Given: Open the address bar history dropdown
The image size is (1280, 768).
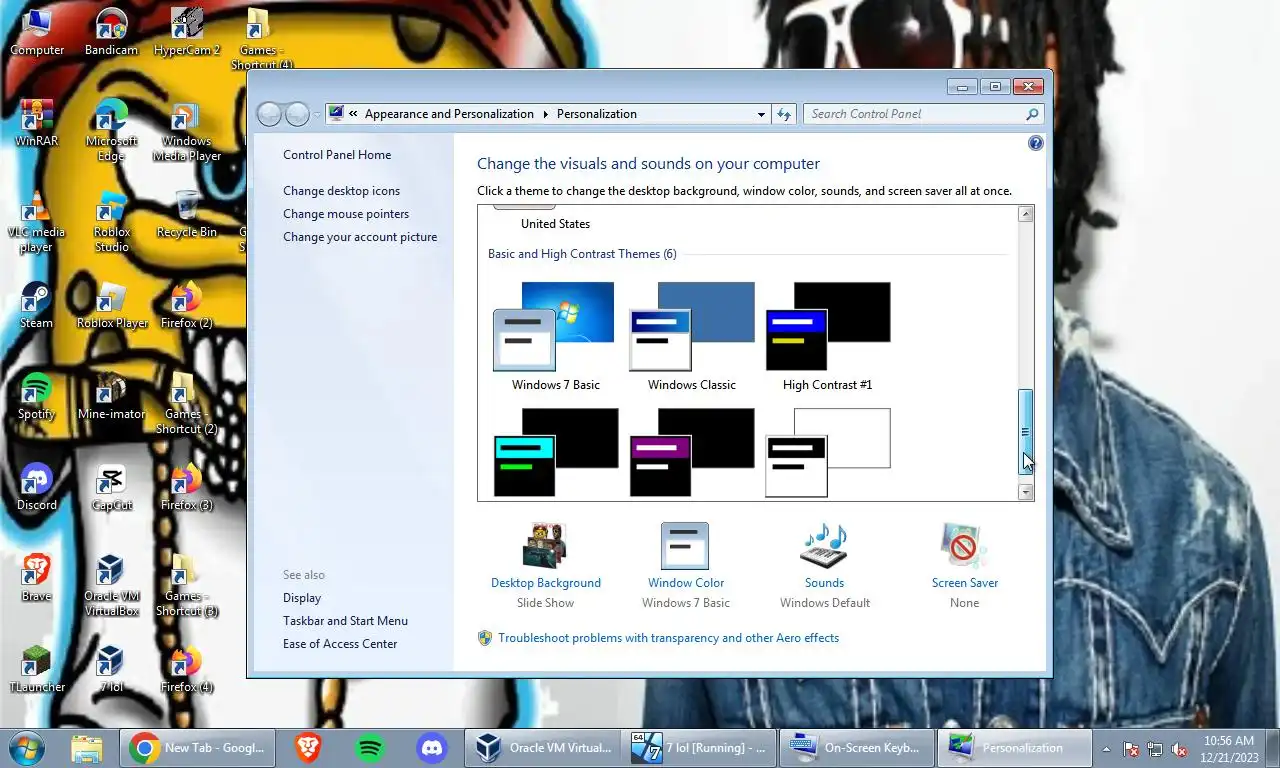Looking at the screenshot, I should [761, 114].
